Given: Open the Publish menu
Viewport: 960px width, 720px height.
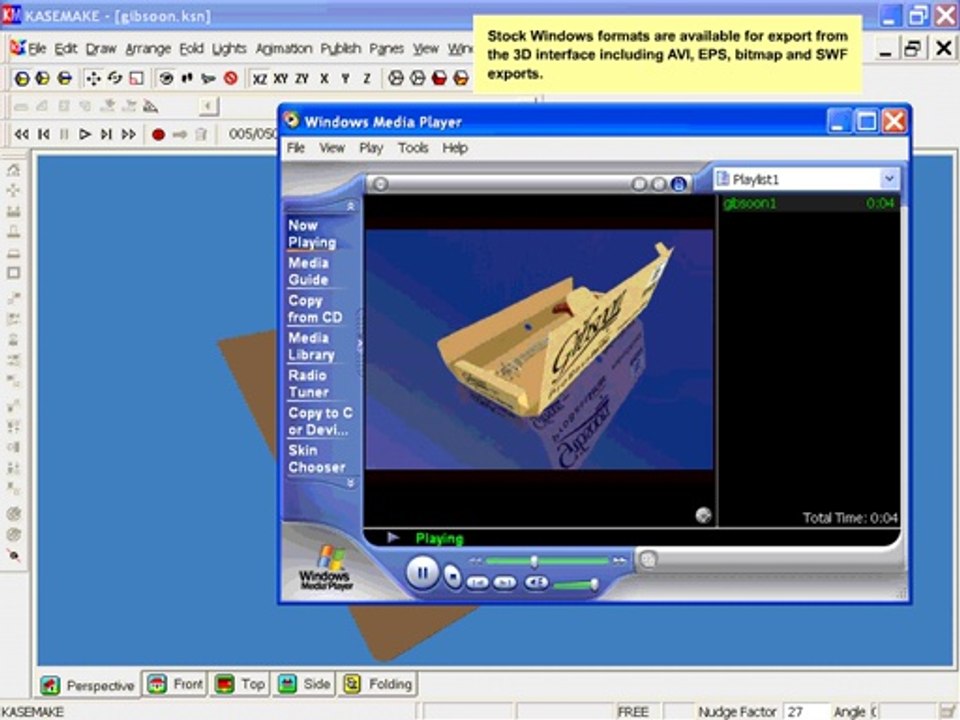Looking at the screenshot, I should 340,48.
